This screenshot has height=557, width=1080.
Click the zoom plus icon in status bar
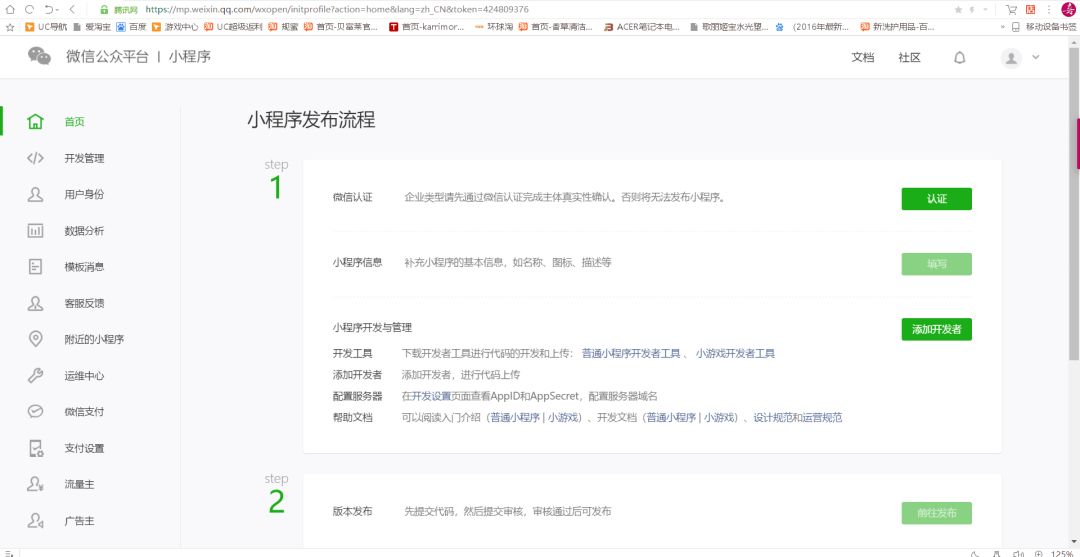(x=1038, y=553)
